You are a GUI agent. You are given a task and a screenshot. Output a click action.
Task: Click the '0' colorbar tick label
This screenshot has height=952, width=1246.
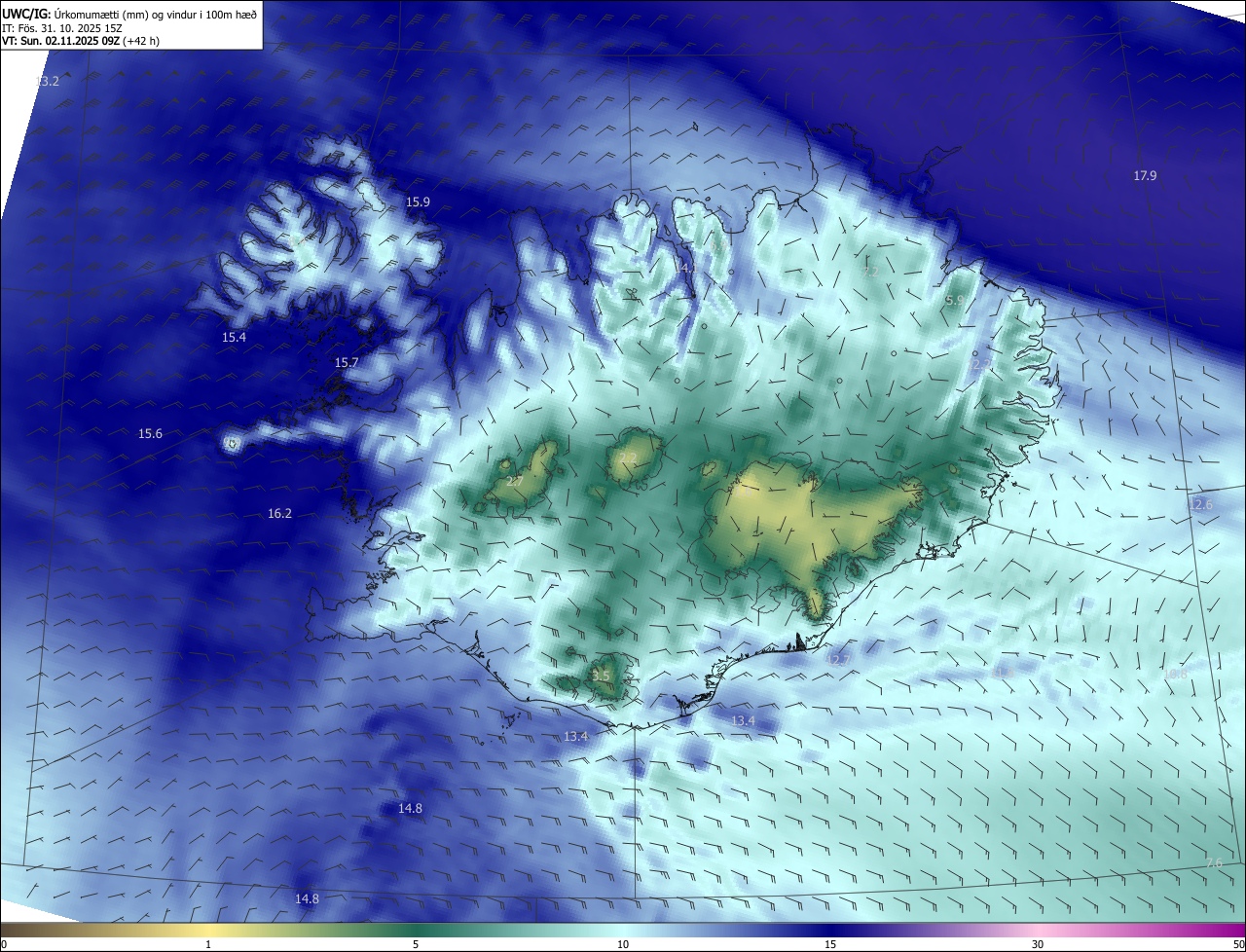point(4,944)
